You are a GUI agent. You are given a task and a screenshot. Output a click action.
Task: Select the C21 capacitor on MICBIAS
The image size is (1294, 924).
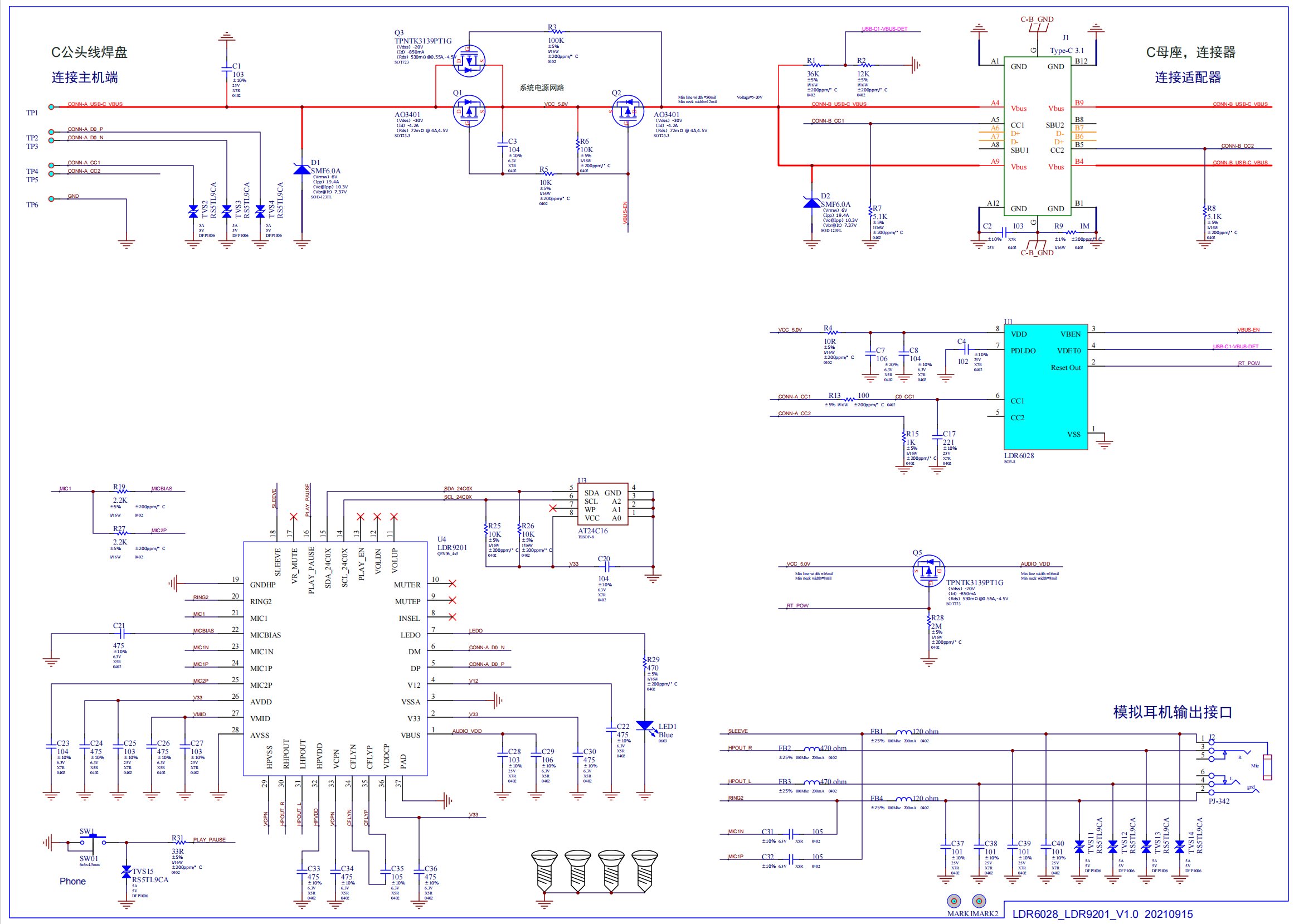121,634
